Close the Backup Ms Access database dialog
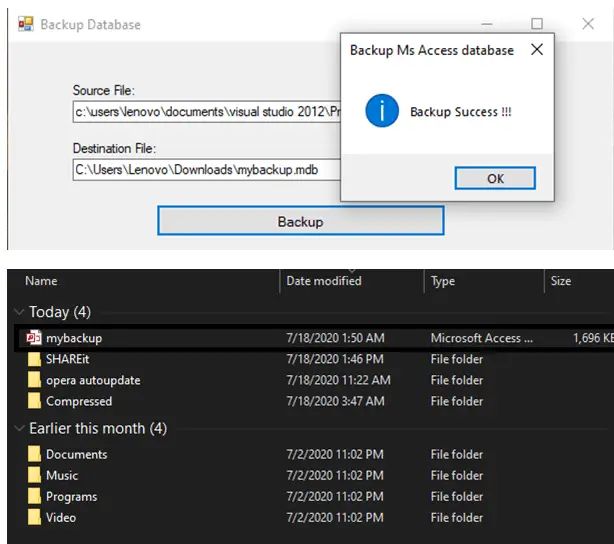 pos(537,49)
